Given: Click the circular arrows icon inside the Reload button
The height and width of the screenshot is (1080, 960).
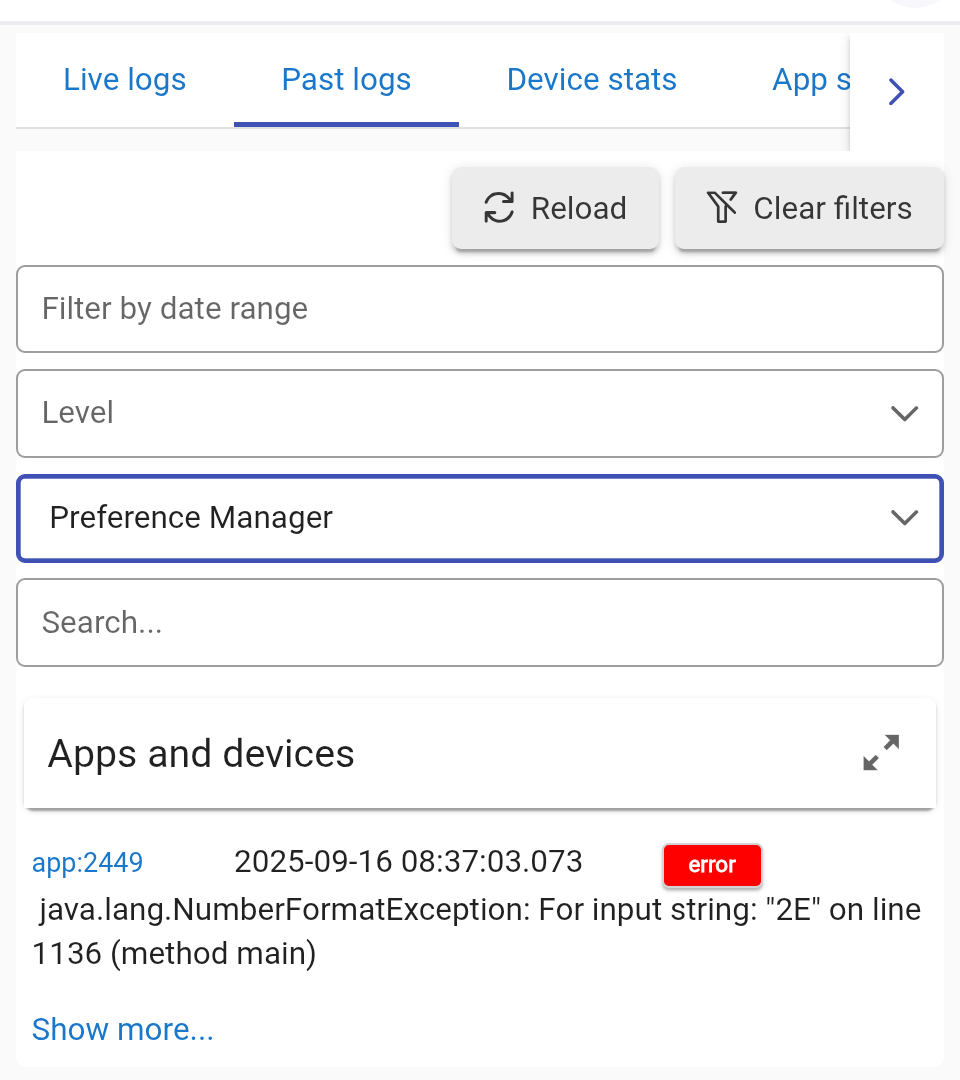Looking at the screenshot, I should tap(499, 208).
